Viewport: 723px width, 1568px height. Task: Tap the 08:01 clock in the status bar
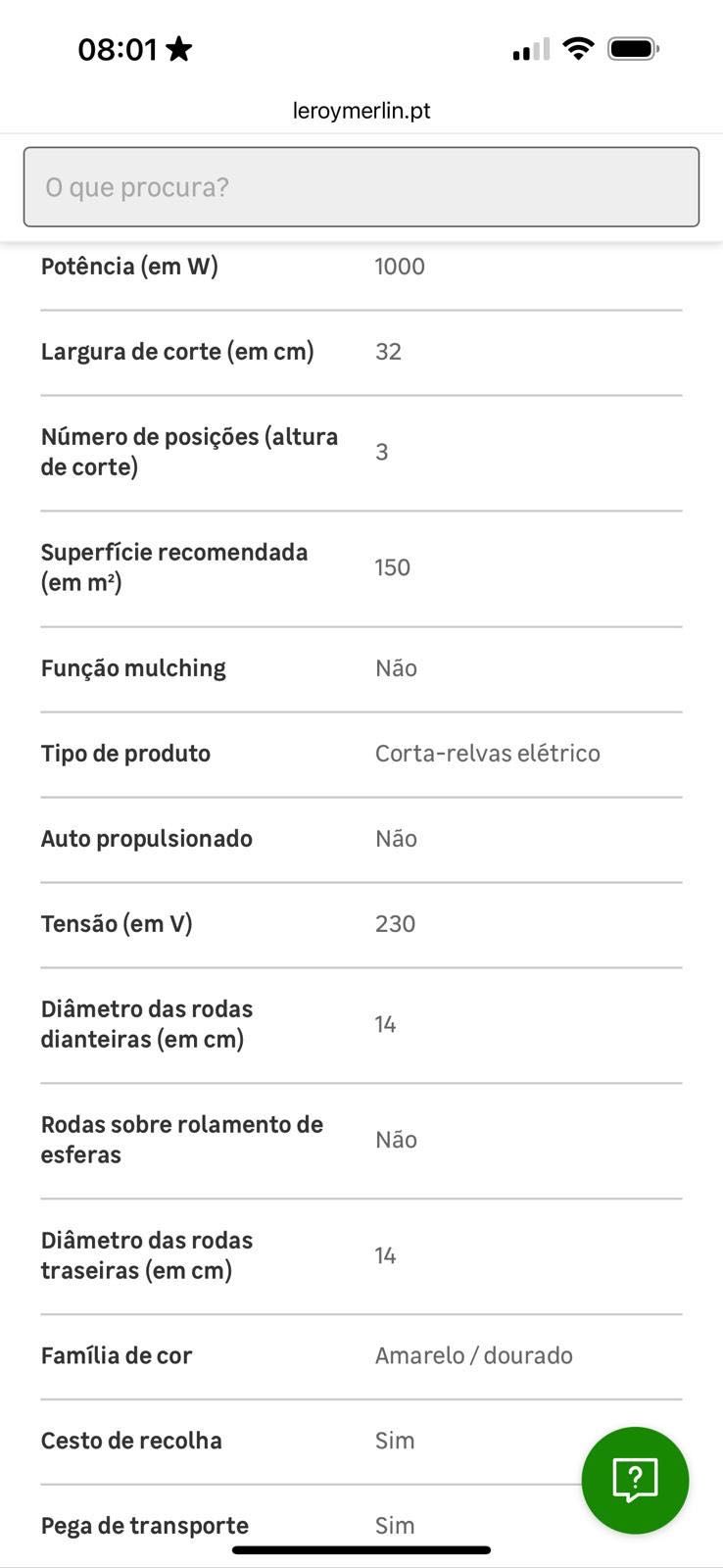[118, 49]
